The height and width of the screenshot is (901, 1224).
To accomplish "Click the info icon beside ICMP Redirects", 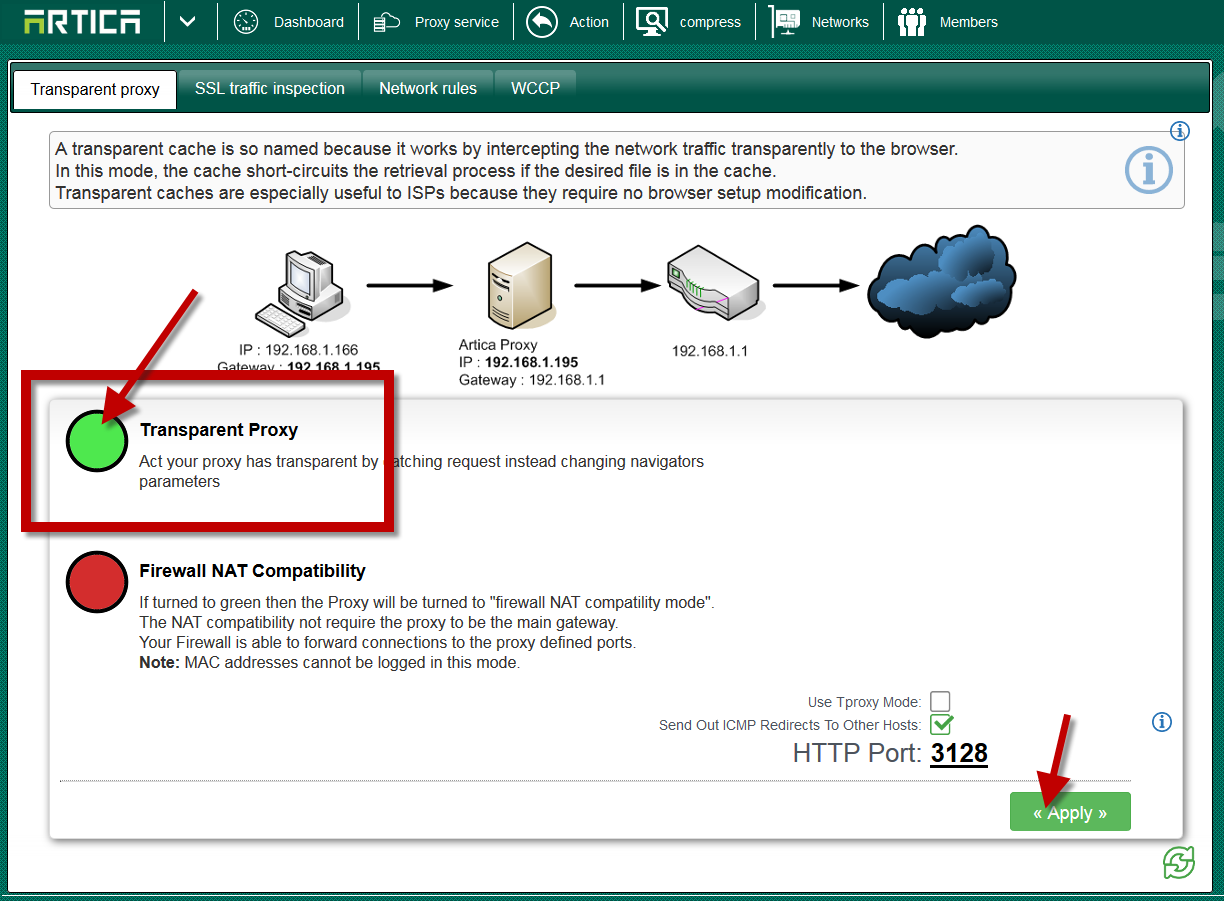I will (x=1161, y=722).
